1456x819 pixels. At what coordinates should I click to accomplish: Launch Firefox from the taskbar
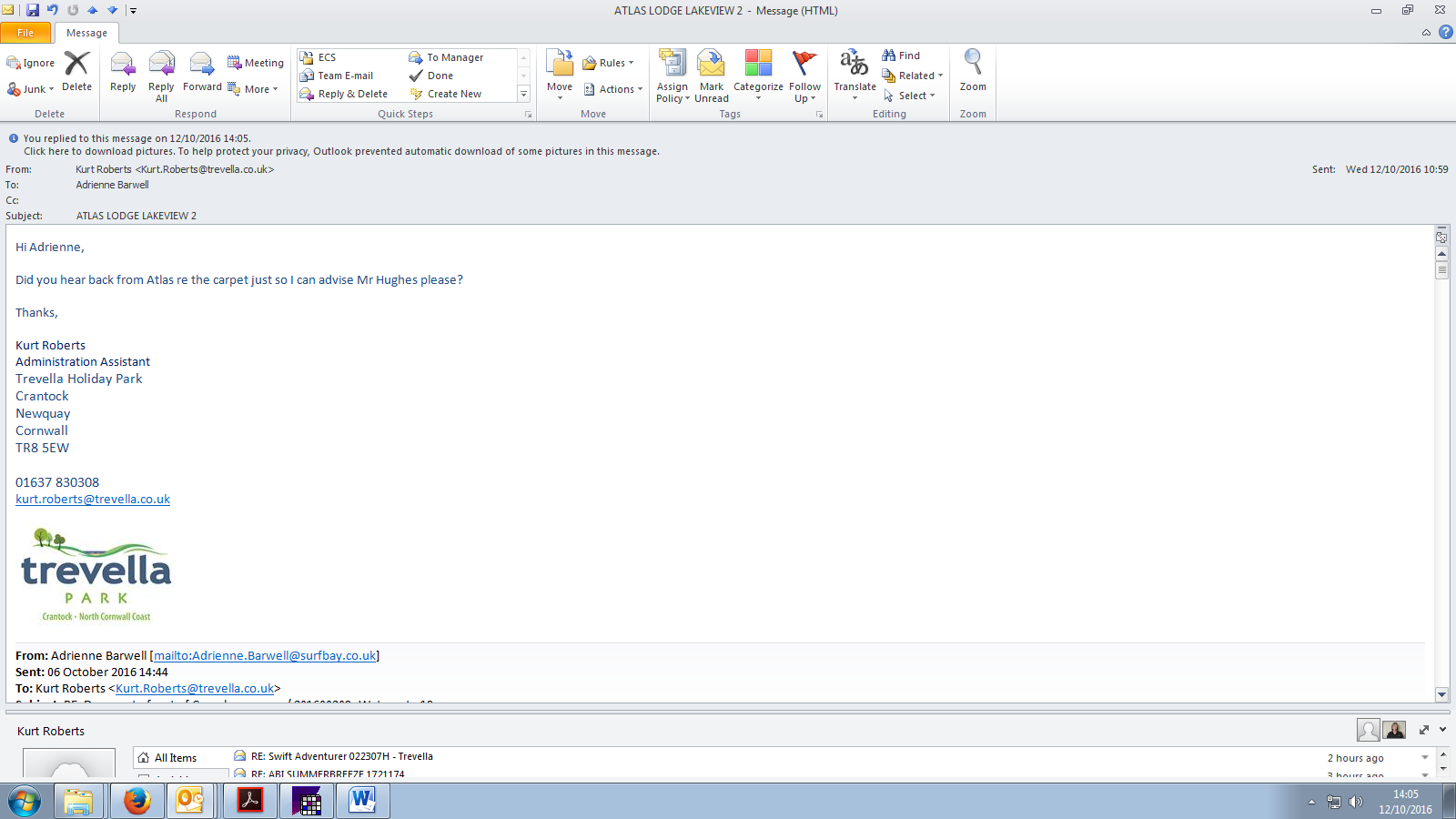[x=136, y=802]
